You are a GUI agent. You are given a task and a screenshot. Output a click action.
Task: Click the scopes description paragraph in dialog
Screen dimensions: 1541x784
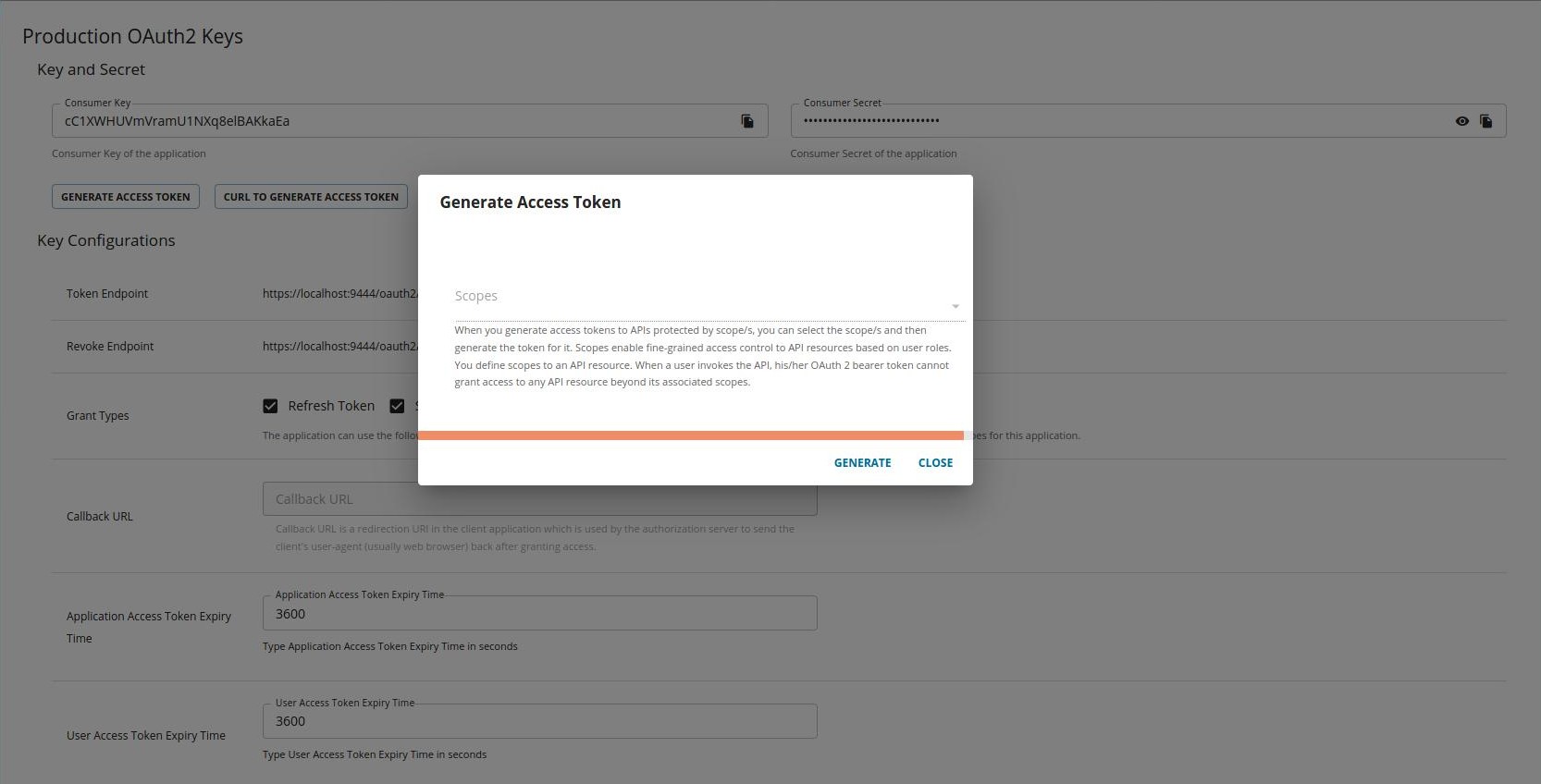coord(703,356)
